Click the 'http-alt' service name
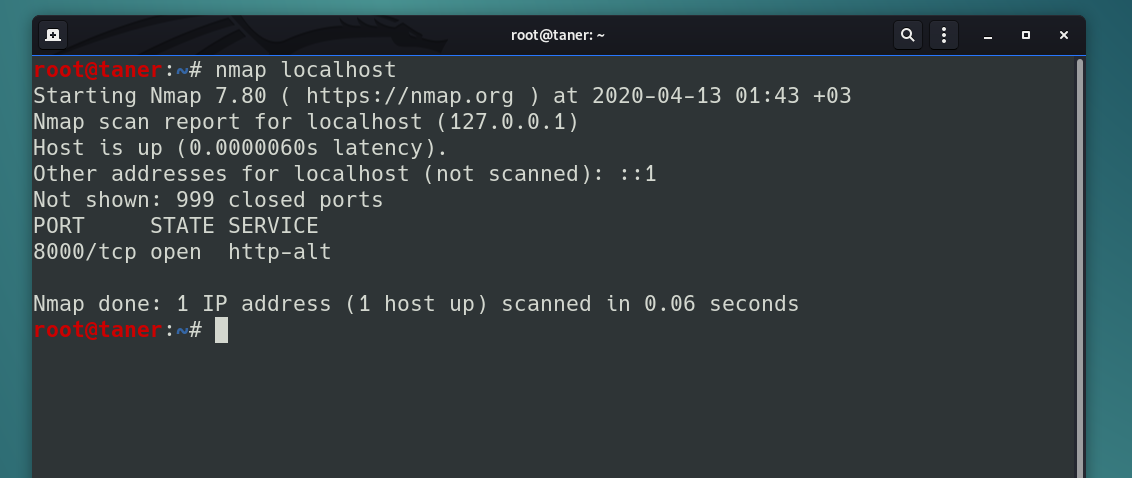 coord(279,251)
